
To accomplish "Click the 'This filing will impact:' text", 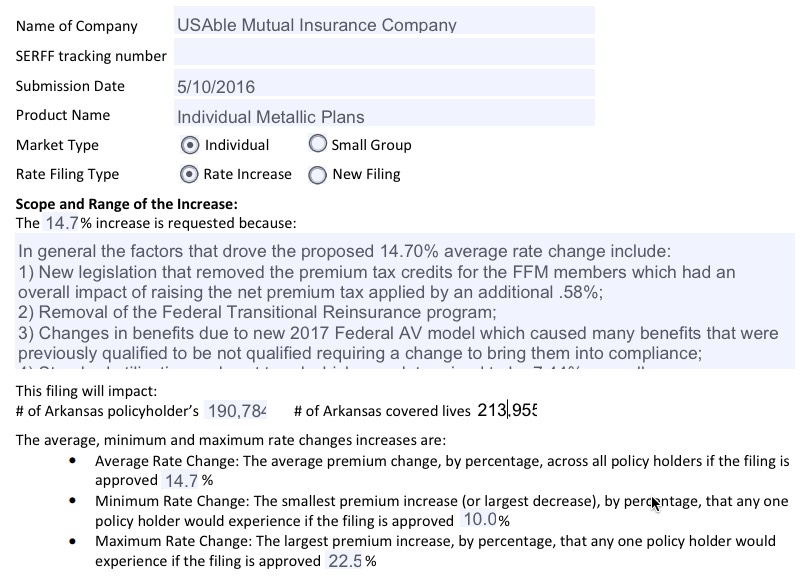I will [86, 391].
